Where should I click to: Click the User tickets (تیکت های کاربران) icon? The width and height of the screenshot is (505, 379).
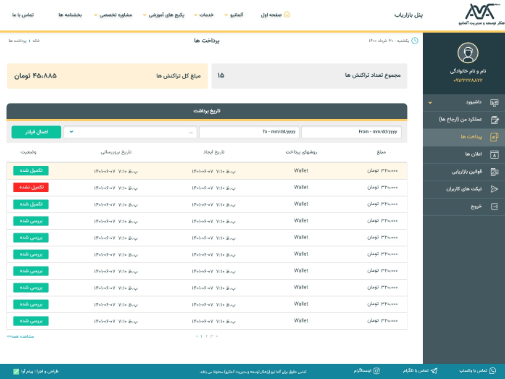coord(494,189)
